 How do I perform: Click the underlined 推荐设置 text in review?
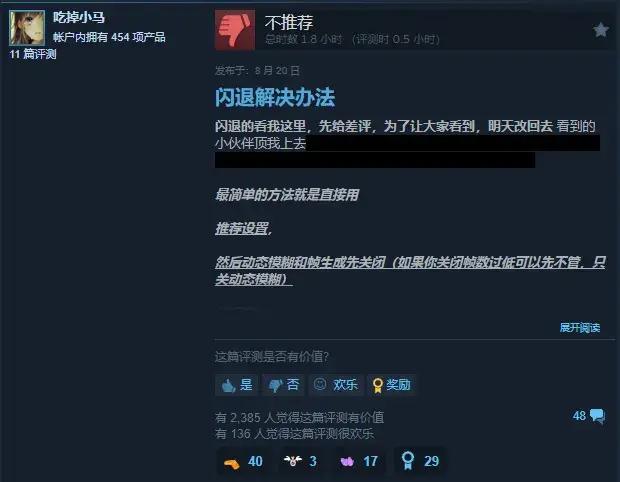[242, 229]
